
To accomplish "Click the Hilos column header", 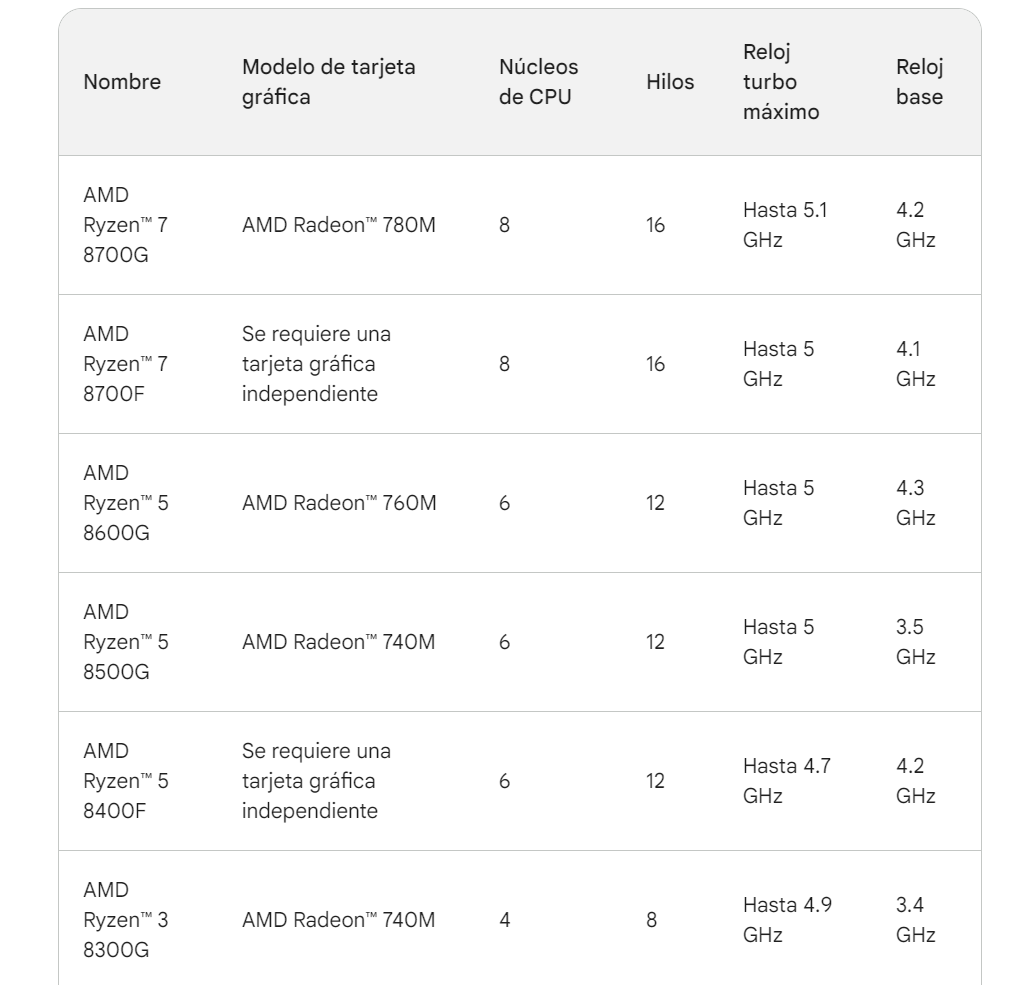I will (x=670, y=82).
